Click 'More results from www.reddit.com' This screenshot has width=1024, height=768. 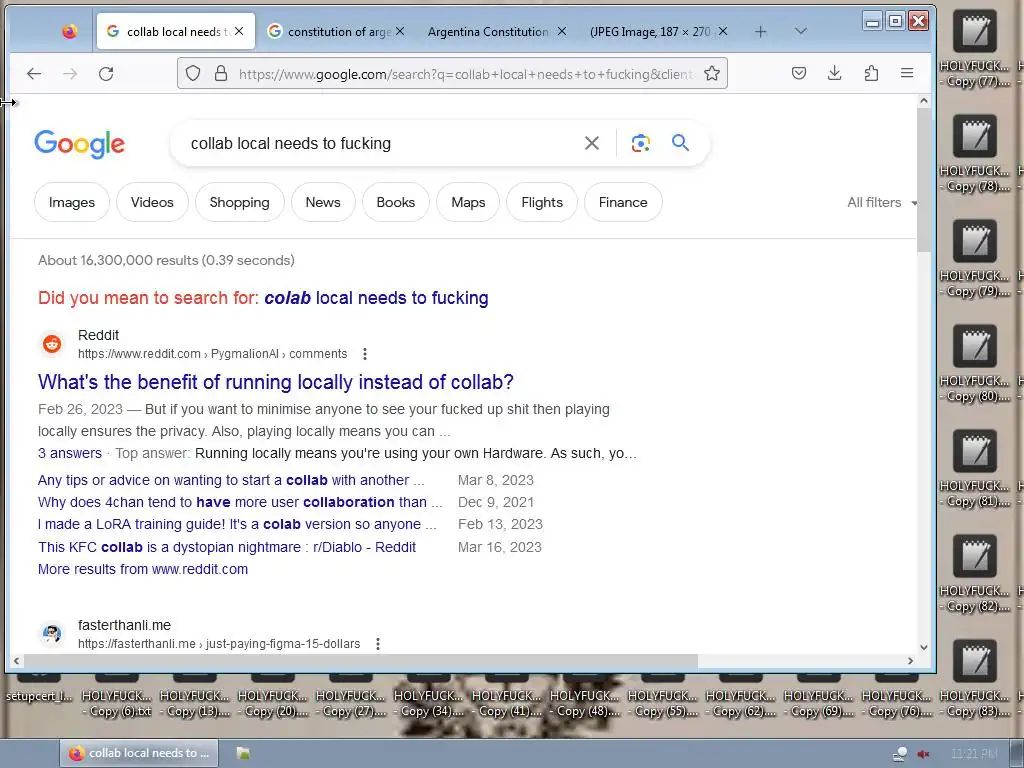(x=143, y=569)
